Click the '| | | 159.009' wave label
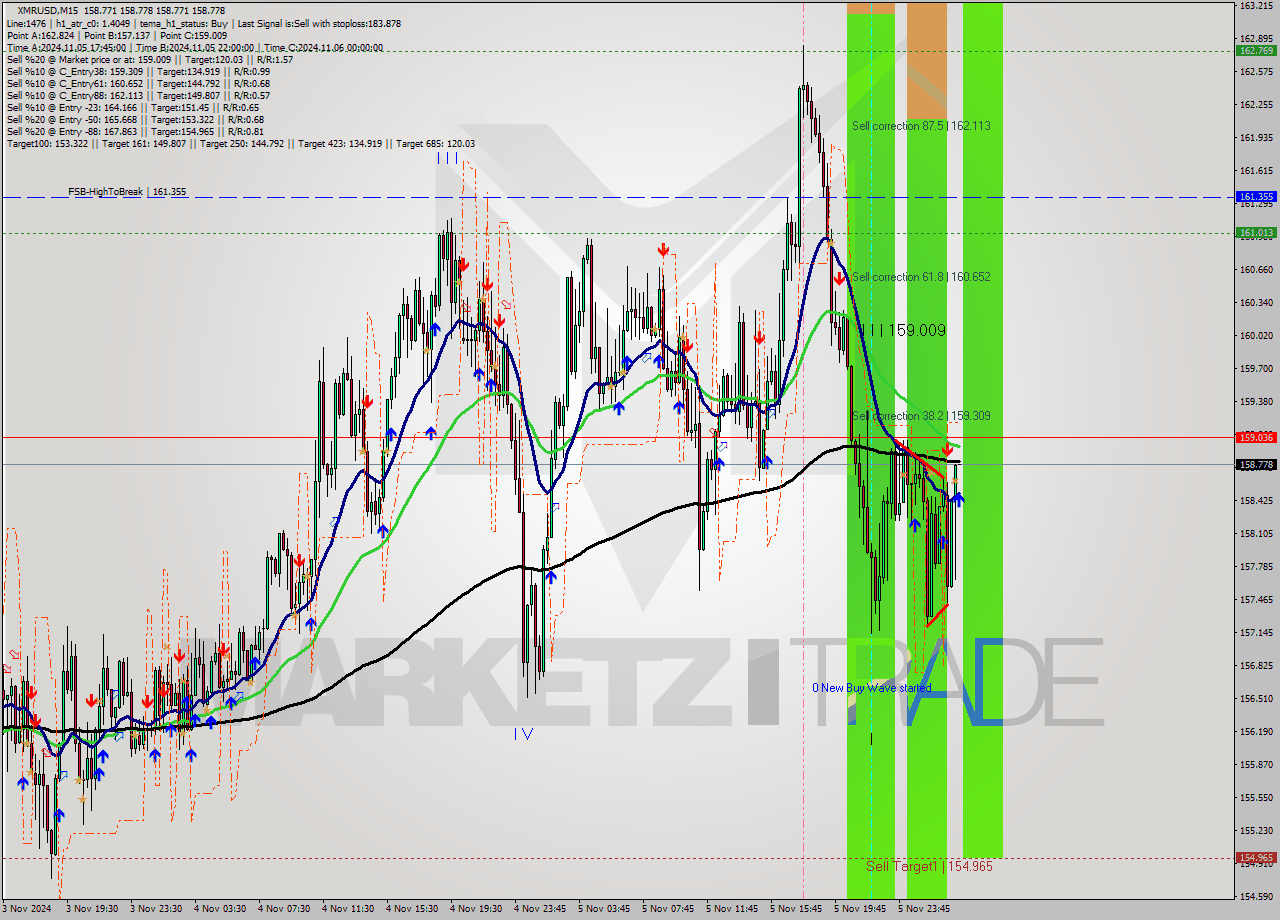This screenshot has width=1280, height=920. [x=902, y=330]
